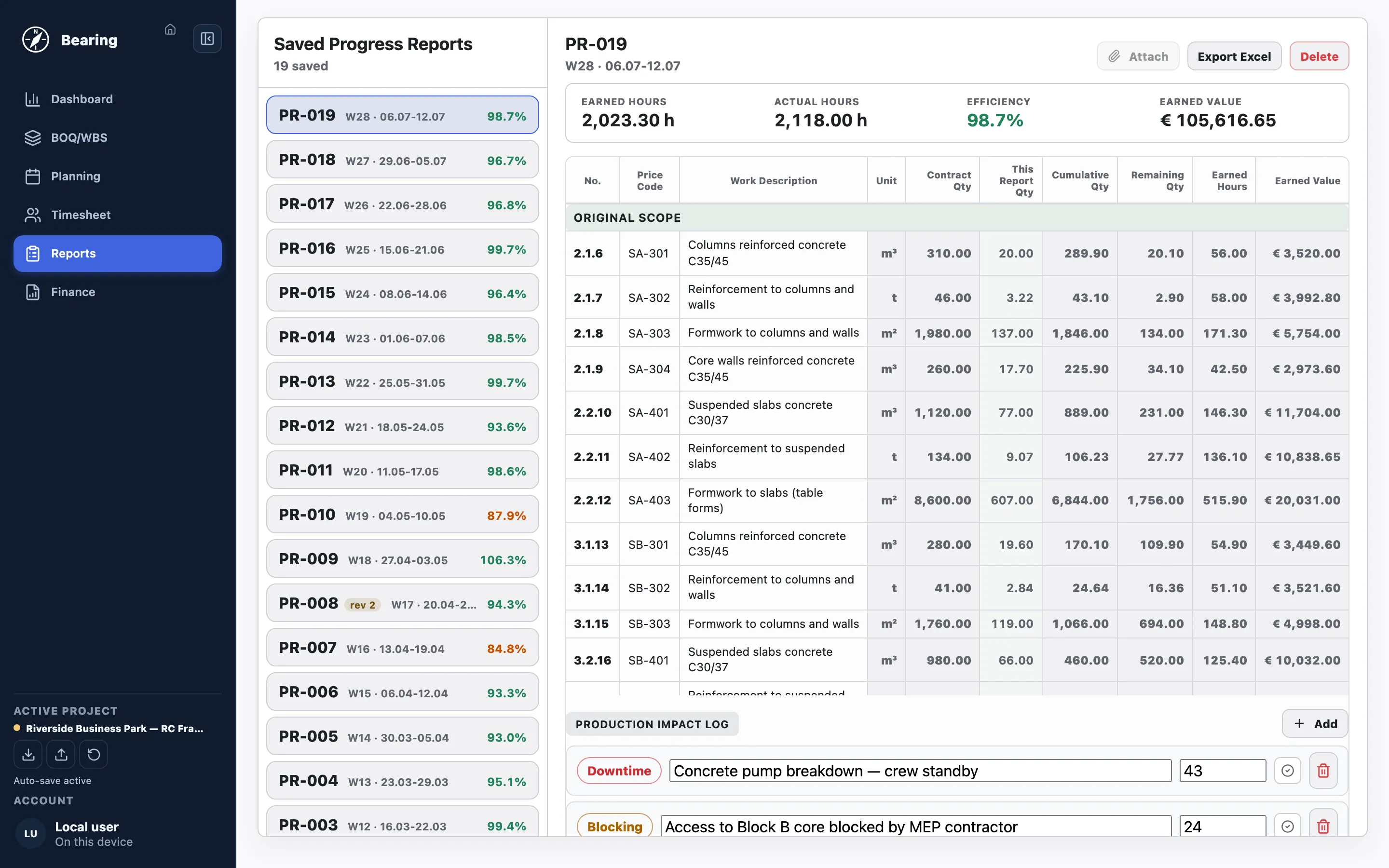Click the LU account avatar
Screen dimensions: 1389x868
click(31, 834)
